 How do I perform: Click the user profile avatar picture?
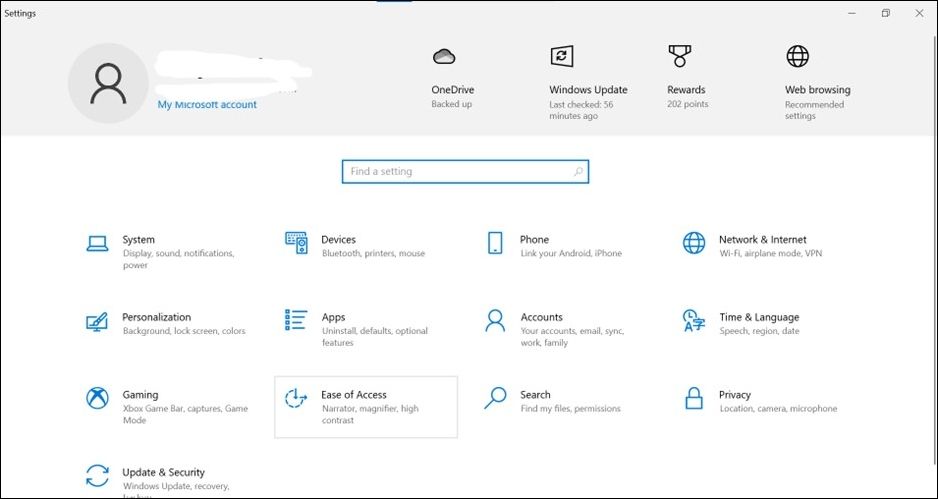(107, 85)
